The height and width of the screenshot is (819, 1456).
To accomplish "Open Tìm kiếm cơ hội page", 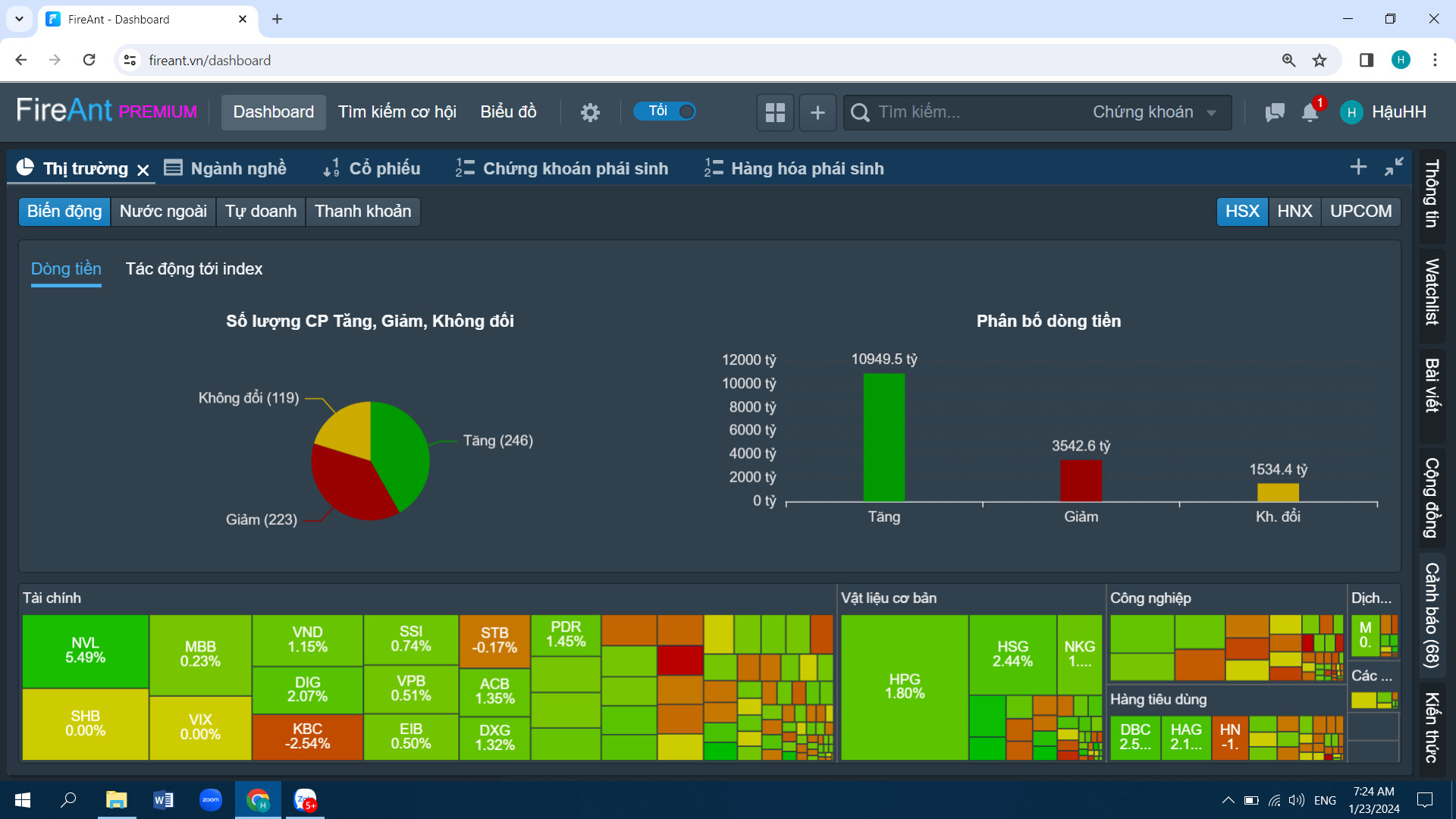I will [x=397, y=112].
